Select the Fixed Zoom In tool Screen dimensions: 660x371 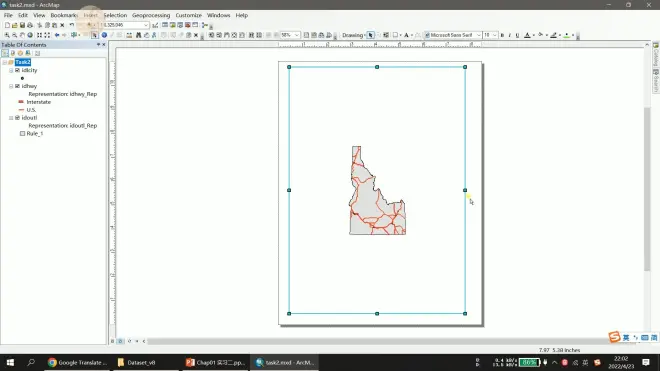(x=40, y=35)
